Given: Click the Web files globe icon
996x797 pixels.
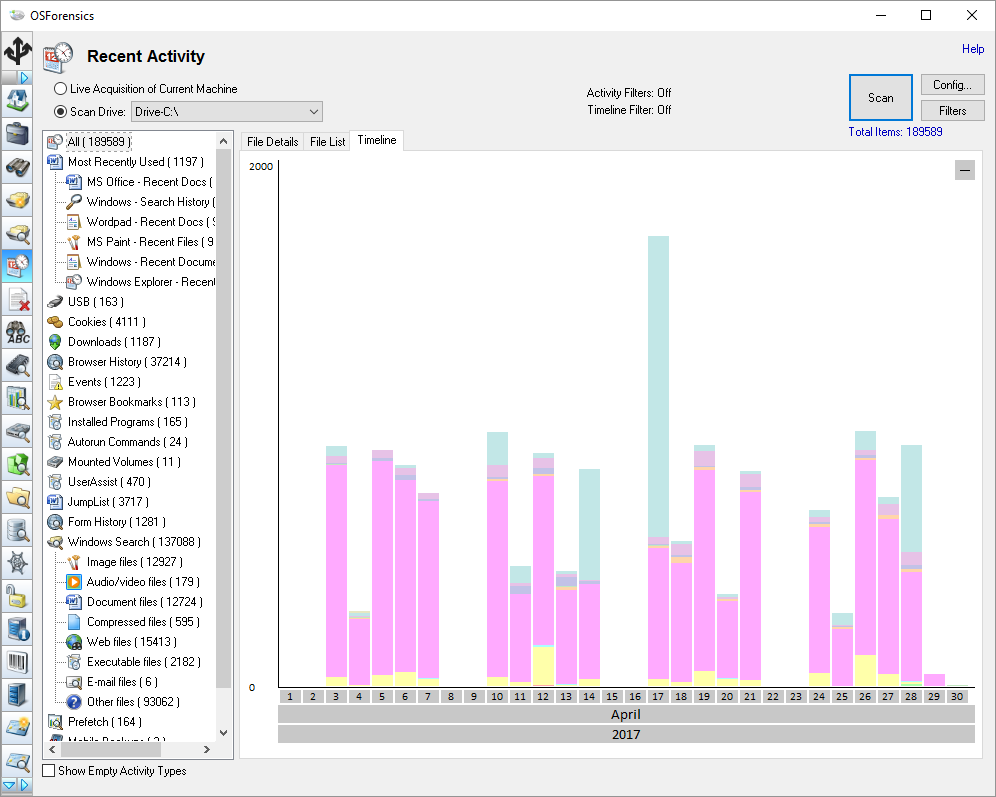Looking at the screenshot, I should click(x=74, y=642).
